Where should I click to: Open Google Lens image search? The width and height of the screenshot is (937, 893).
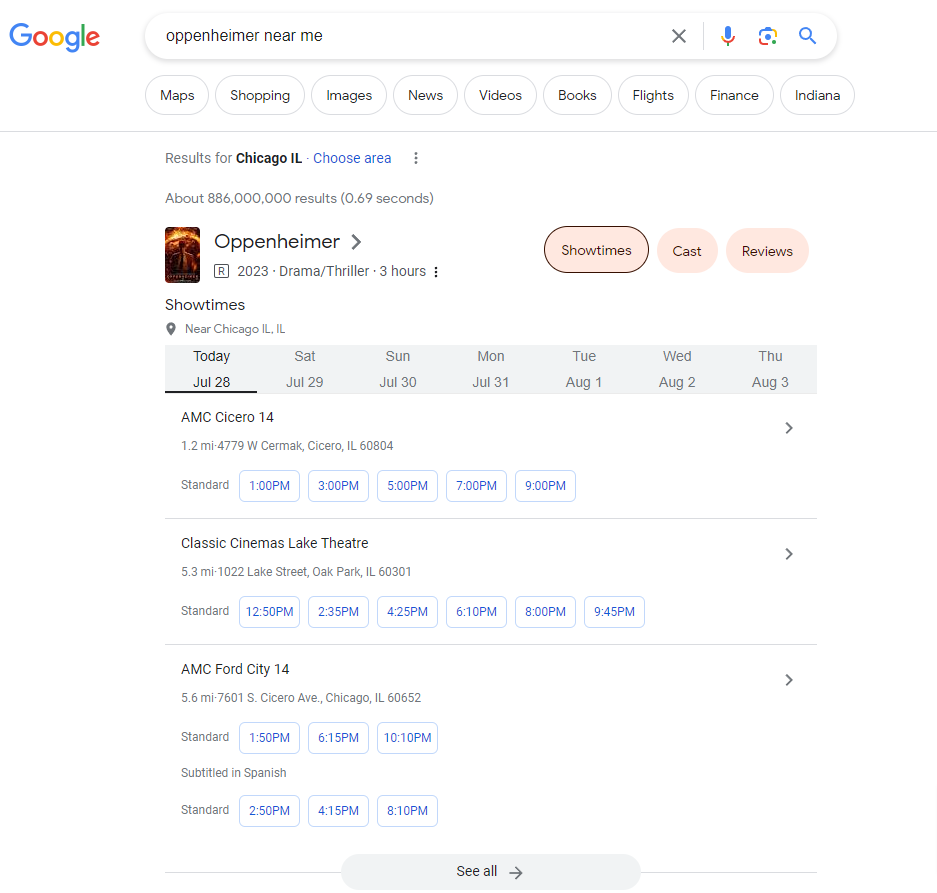tap(768, 37)
